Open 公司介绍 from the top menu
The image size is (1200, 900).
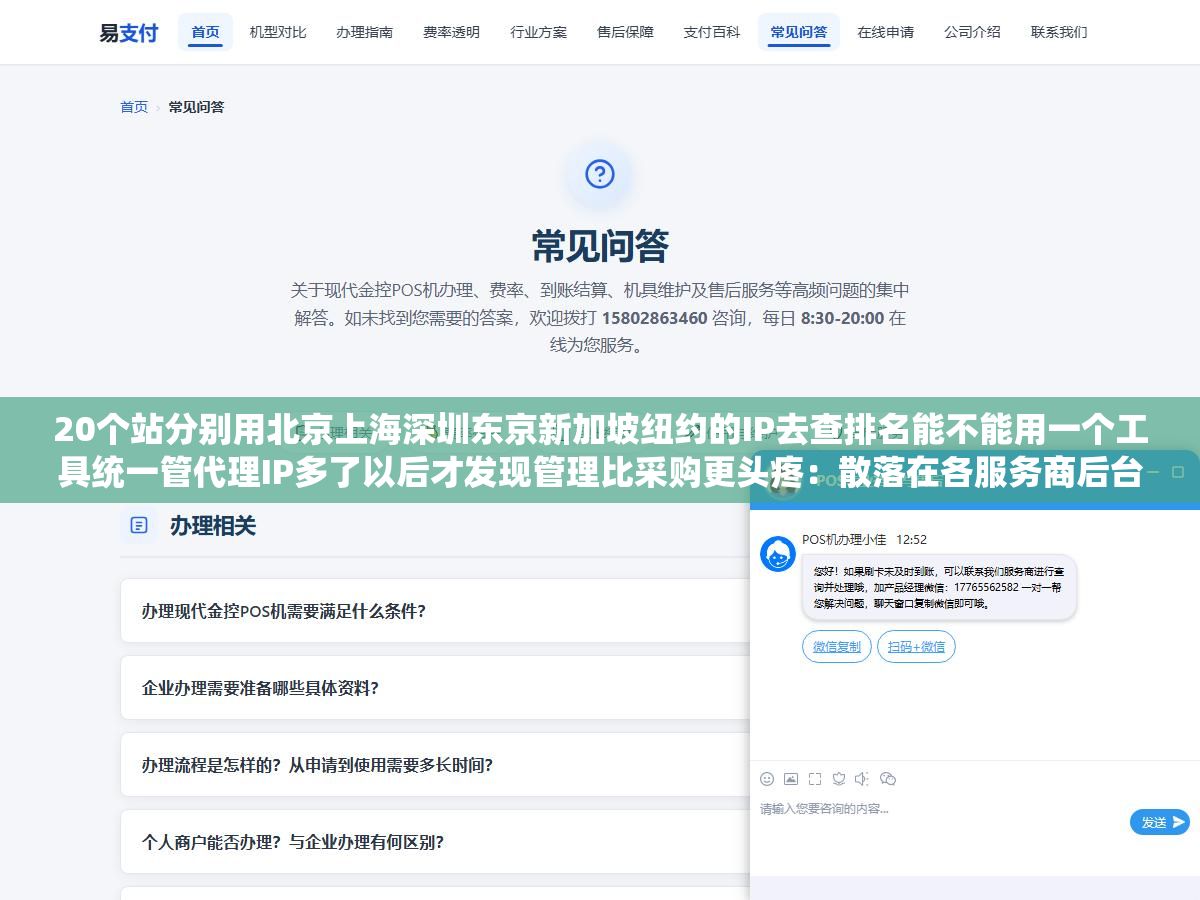pos(973,32)
